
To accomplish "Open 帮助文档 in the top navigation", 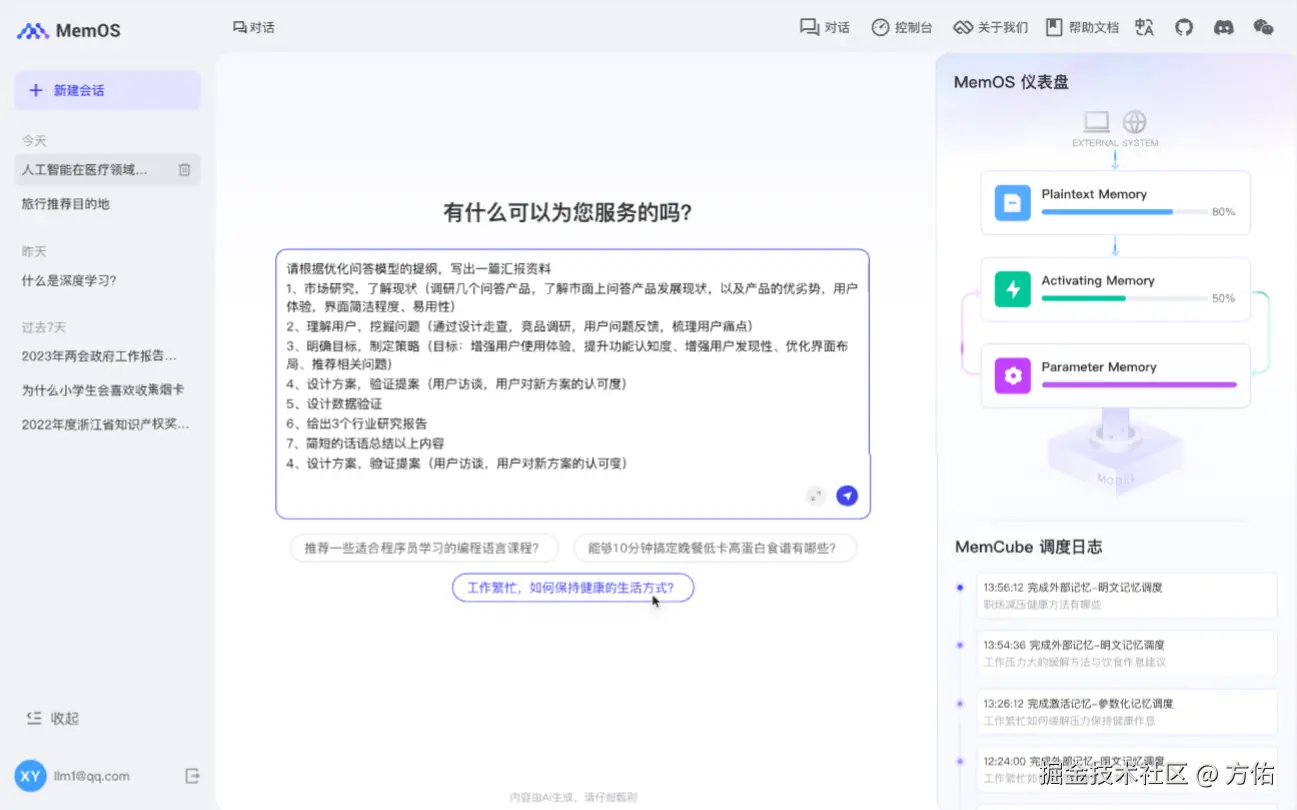I will coord(1082,27).
